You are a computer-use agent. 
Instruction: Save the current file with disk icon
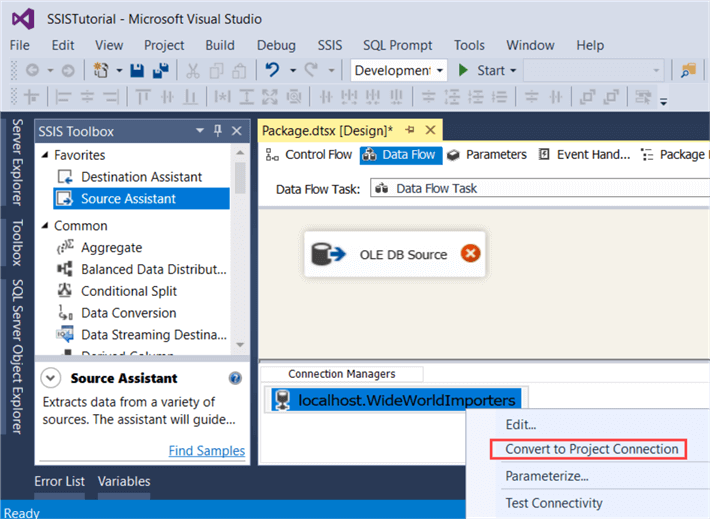pos(137,71)
